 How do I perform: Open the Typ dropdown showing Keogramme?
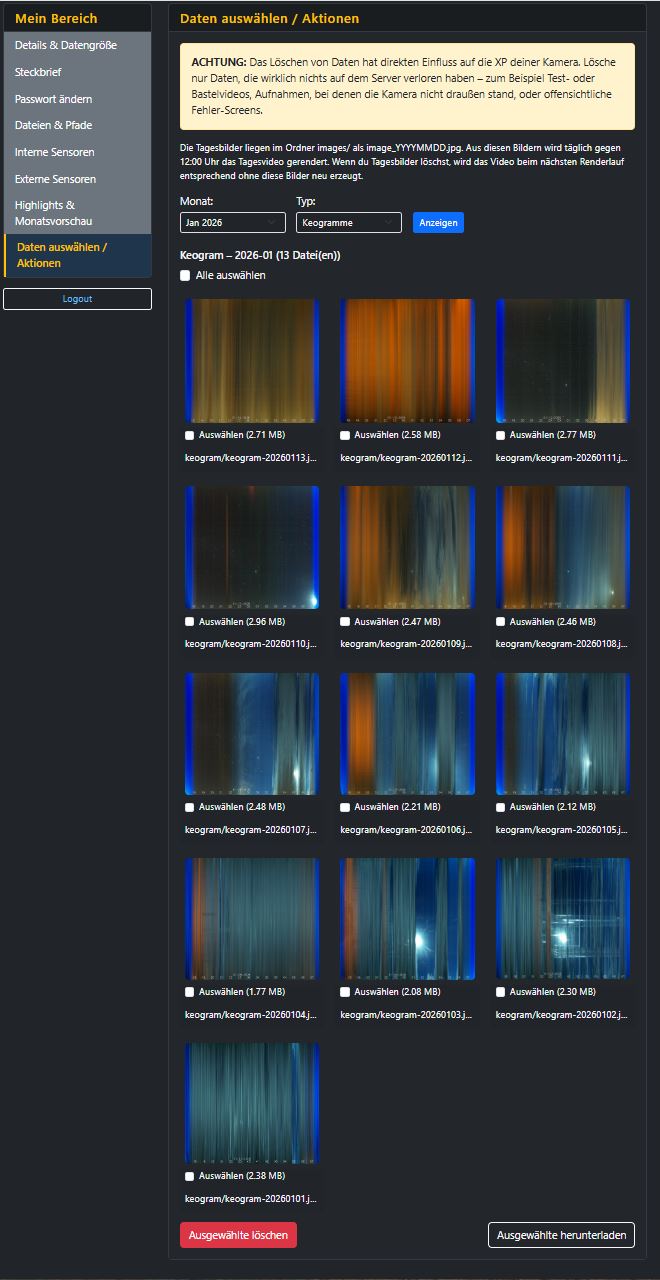pos(349,222)
